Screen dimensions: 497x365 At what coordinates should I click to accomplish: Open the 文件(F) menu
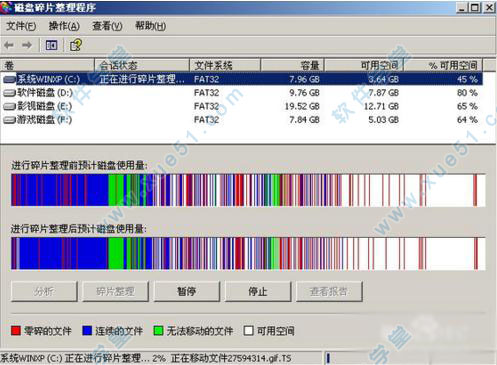(21, 26)
